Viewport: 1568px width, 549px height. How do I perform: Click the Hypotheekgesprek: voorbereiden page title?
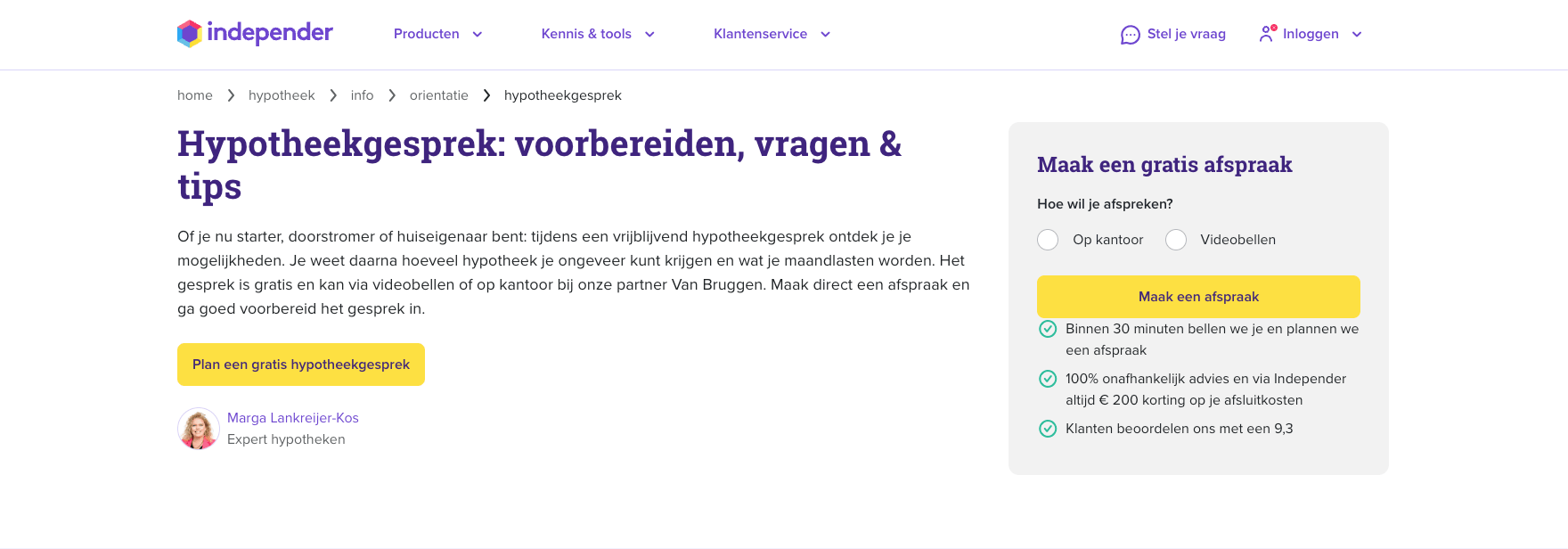click(x=539, y=165)
